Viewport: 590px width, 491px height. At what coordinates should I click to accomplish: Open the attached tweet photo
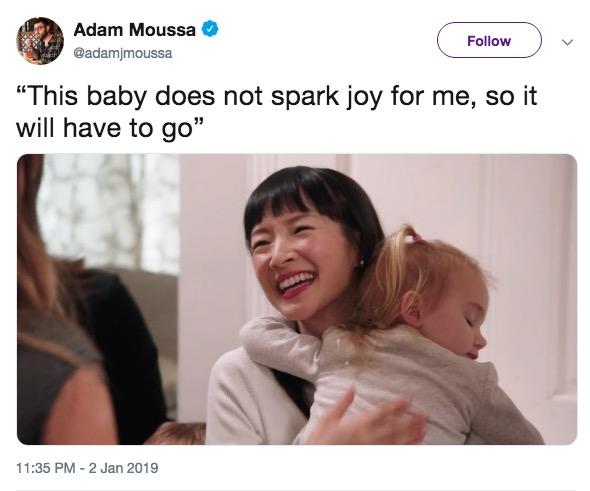[297, 299]
